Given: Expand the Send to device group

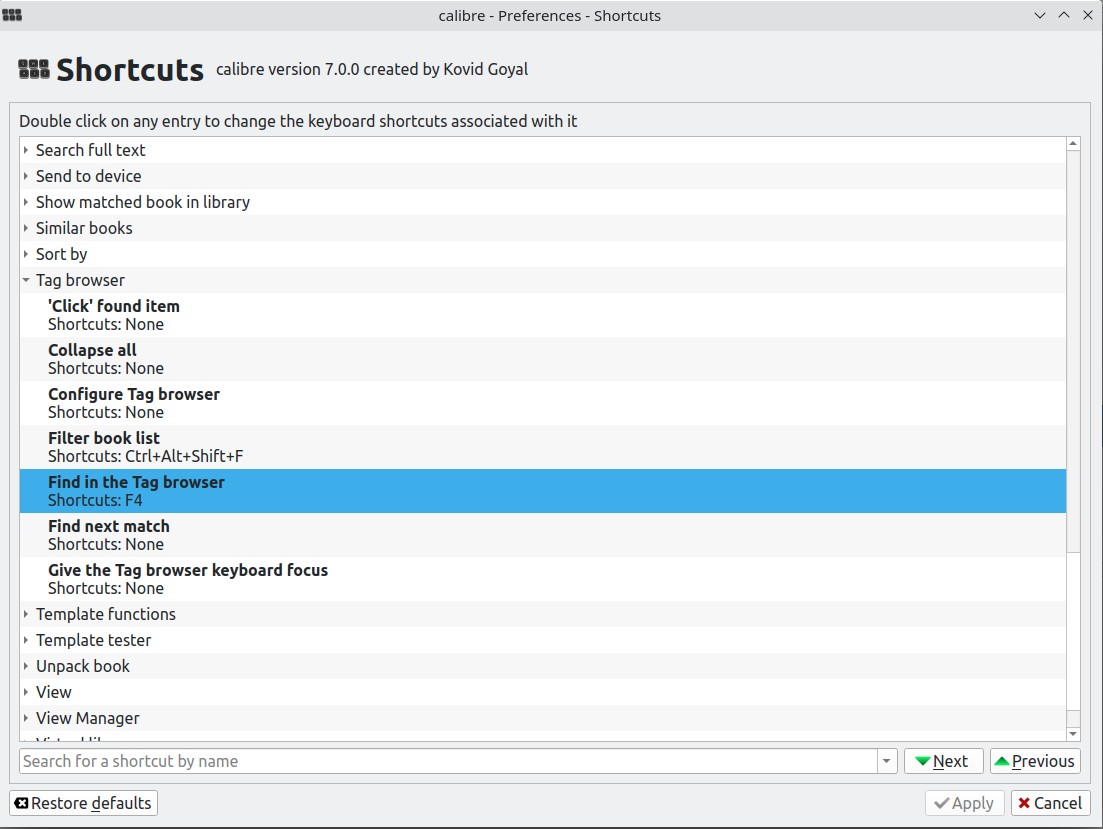Looking at the screenshot, I should coord(25,176).
